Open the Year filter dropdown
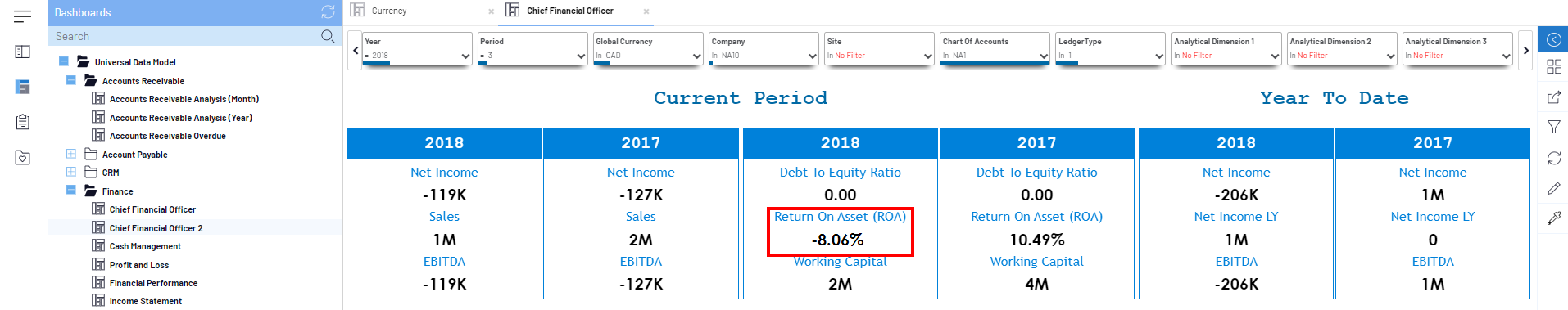The height and width of the screenshot is (310, 1568). point(417,48)
